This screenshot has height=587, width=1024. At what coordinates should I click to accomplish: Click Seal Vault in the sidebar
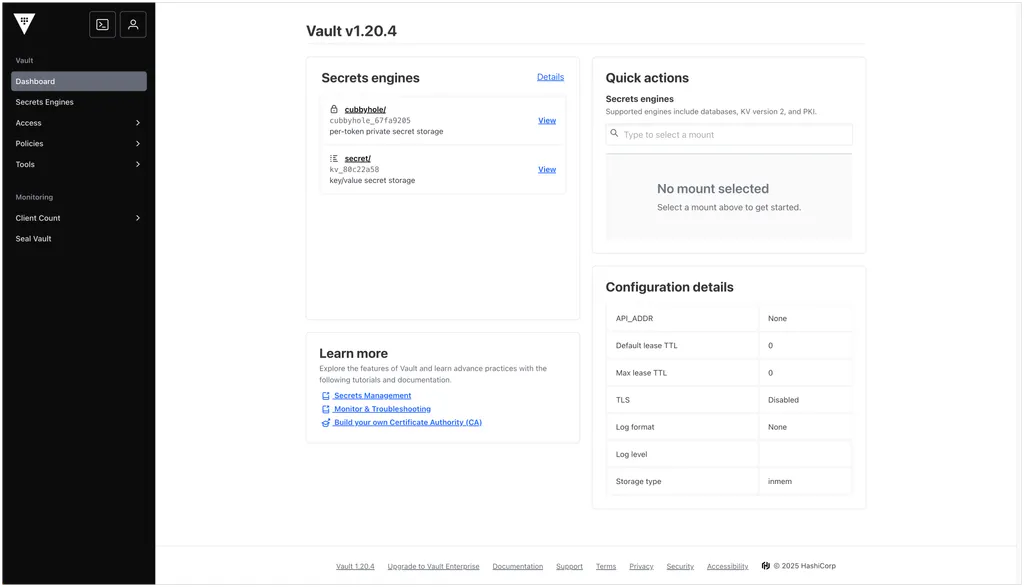(x=79, y=239)
